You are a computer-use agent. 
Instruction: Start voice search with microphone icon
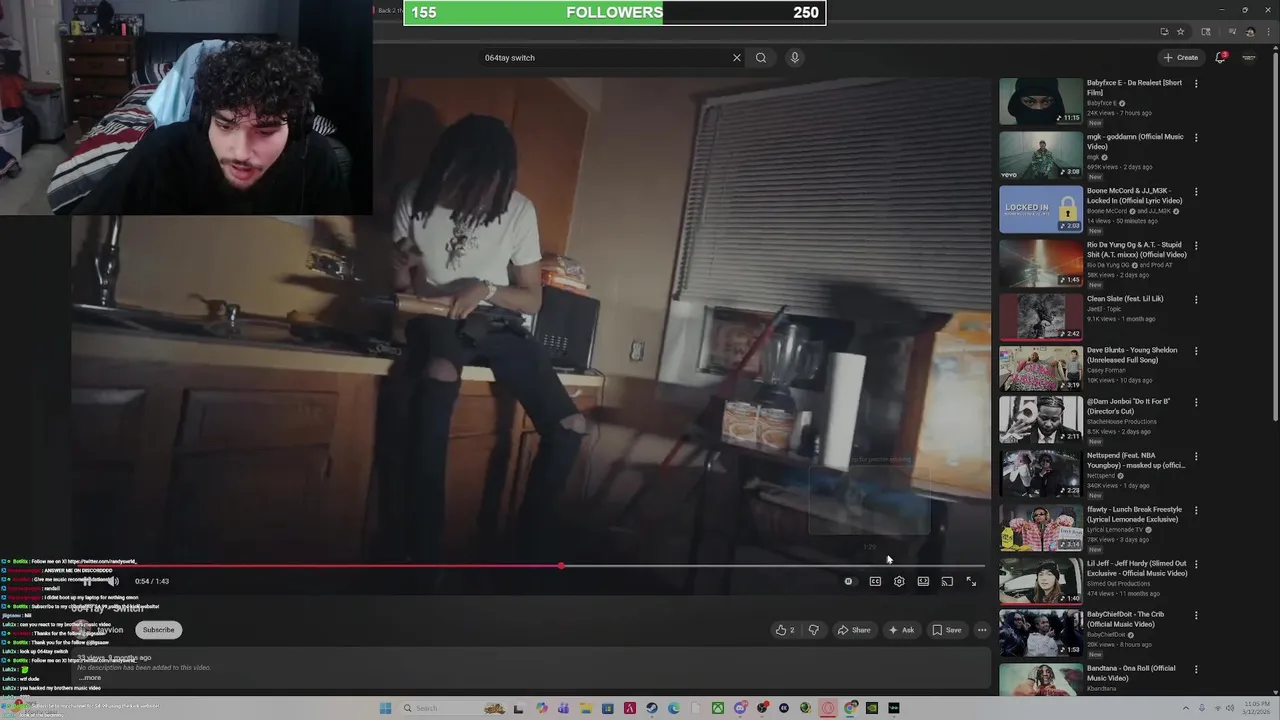795,58
